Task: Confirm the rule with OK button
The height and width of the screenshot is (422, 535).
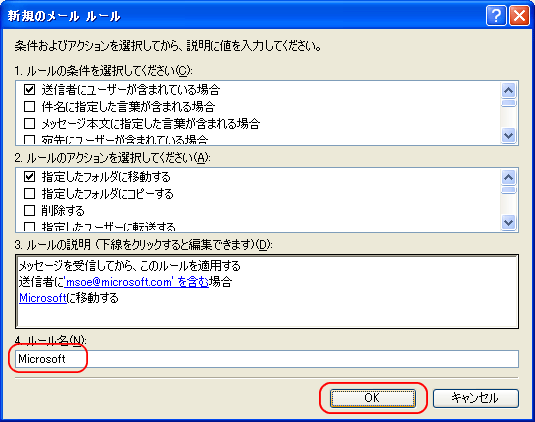Action: coord(373,398)
